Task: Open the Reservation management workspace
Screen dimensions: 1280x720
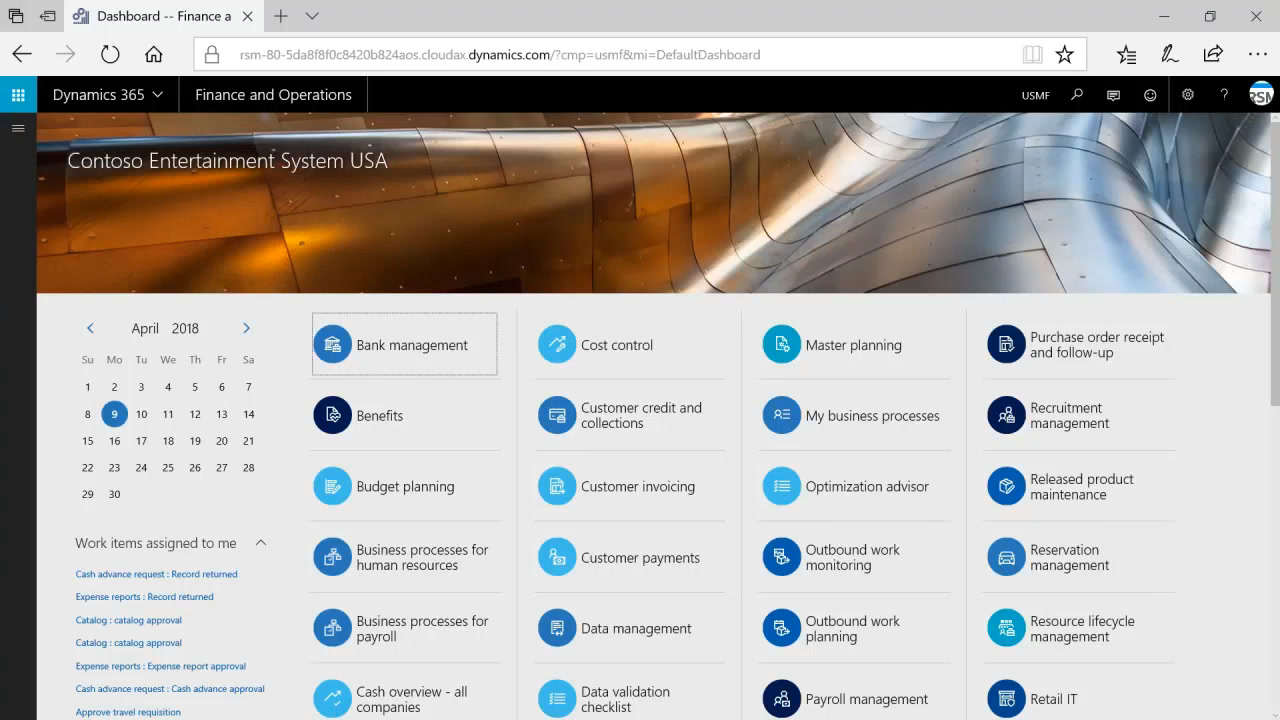Action: [x=1079, y=557]
